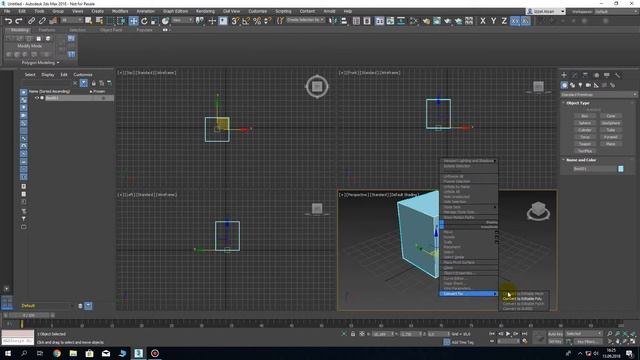This screenshot has height=360, width=640.
Task: Switch to the Freeform ribbon tab
Action: pos(47,30)
